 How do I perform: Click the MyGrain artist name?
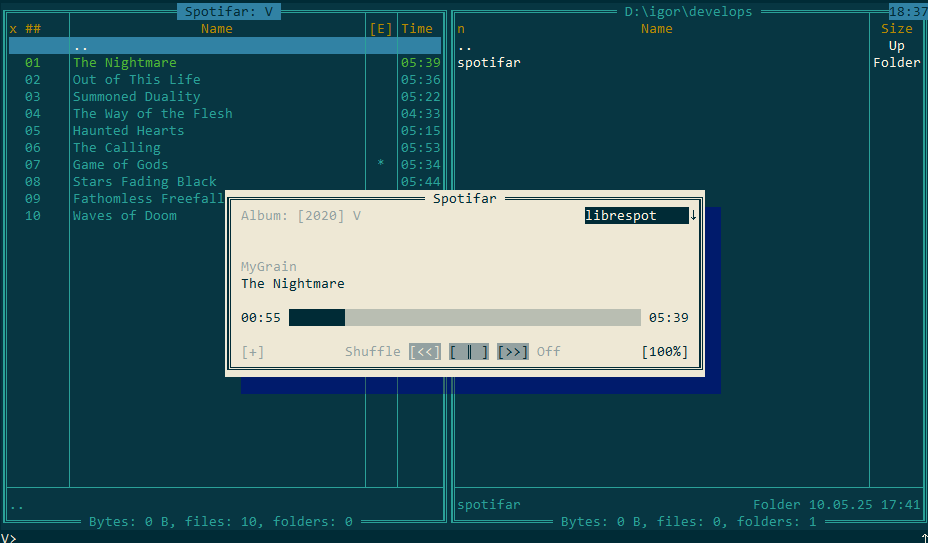(x=269, y=266)
